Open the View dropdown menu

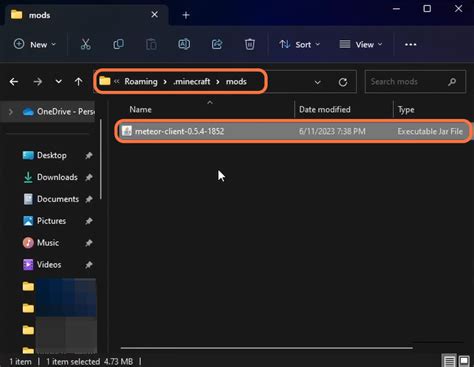coord(361,44)
